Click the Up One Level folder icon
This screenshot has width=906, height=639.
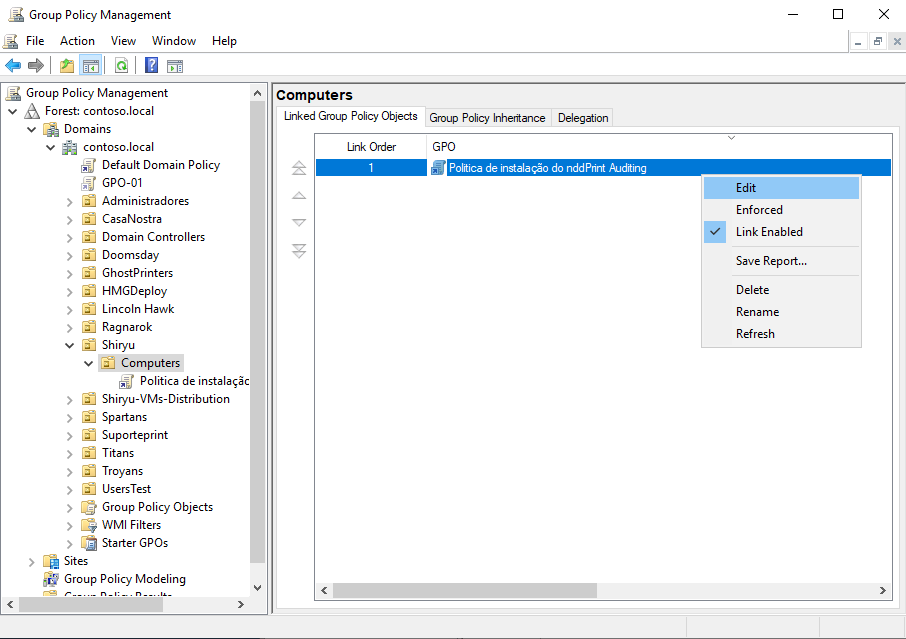coord(66,66)
